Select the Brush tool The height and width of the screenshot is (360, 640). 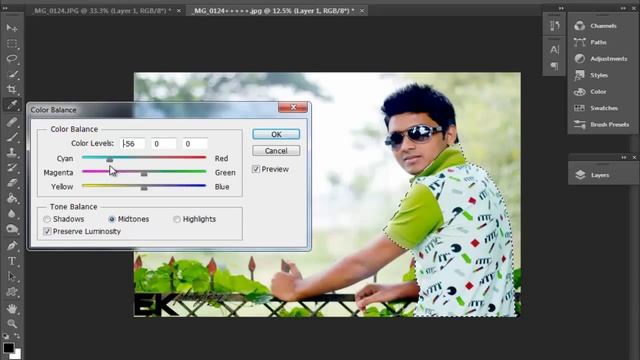click(x=12, y=137)
